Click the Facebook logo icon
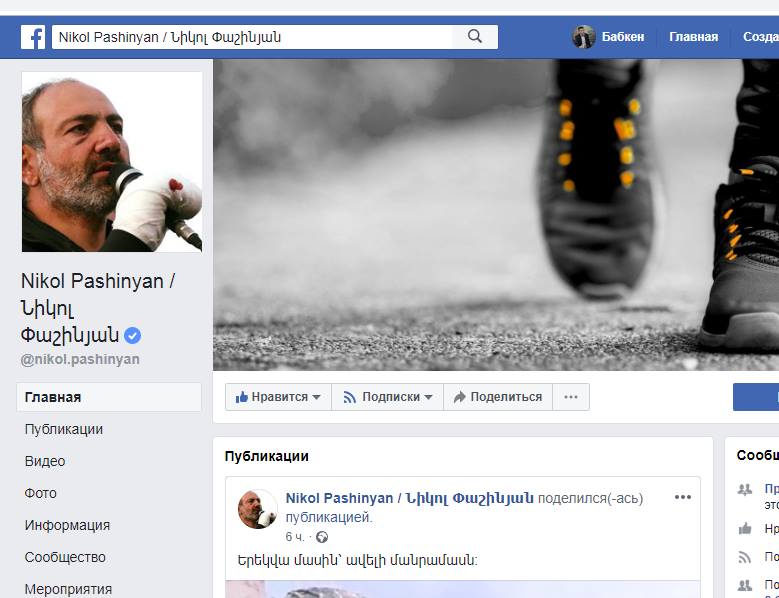 pyautogui.click(x=33, y=37)
